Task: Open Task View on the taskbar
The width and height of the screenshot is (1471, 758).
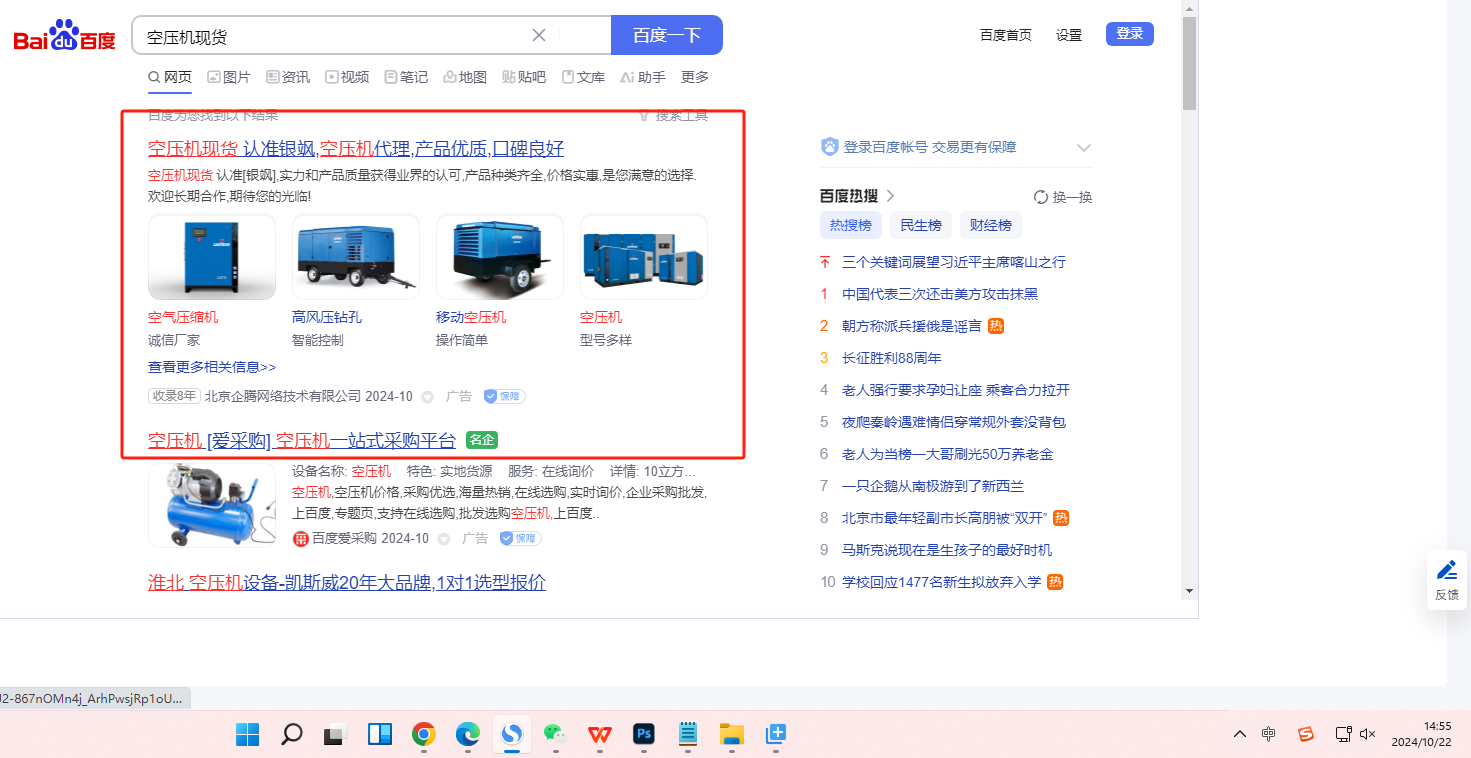Action: coord(334,735)
